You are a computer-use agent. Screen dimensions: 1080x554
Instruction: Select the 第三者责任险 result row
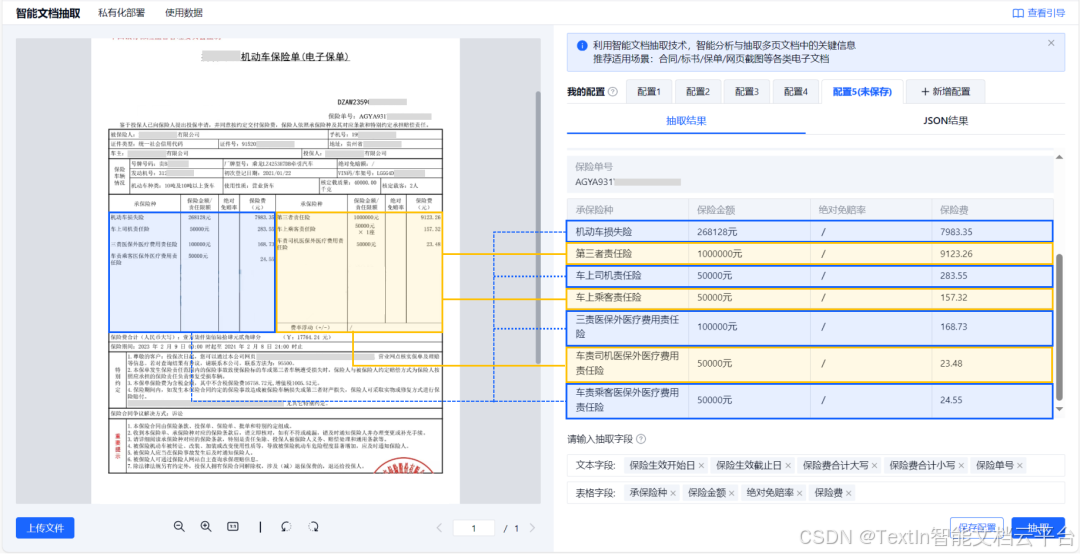tap(809, 254)
